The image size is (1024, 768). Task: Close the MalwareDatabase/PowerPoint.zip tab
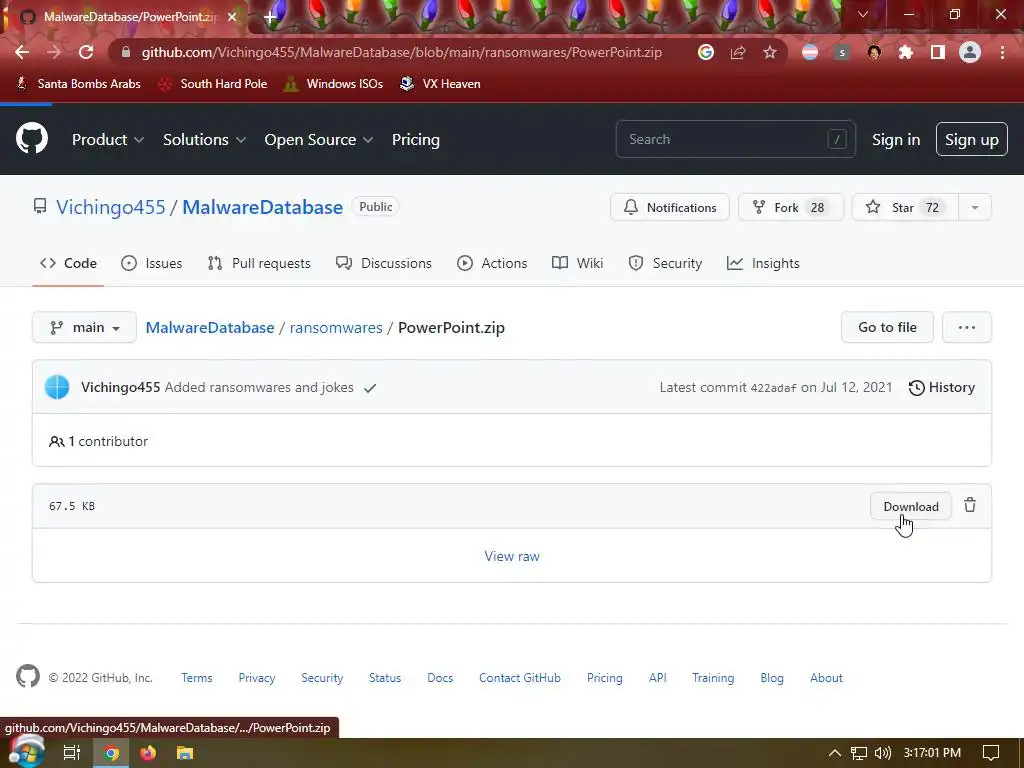232,17
